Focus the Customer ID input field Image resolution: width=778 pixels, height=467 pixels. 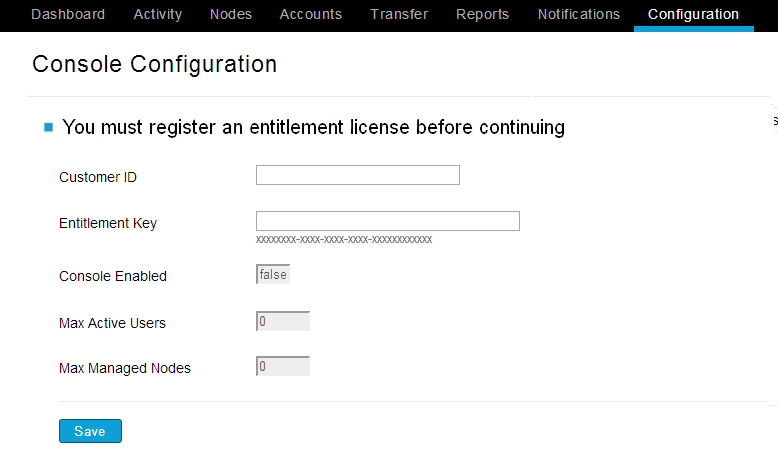click(358, 175)
